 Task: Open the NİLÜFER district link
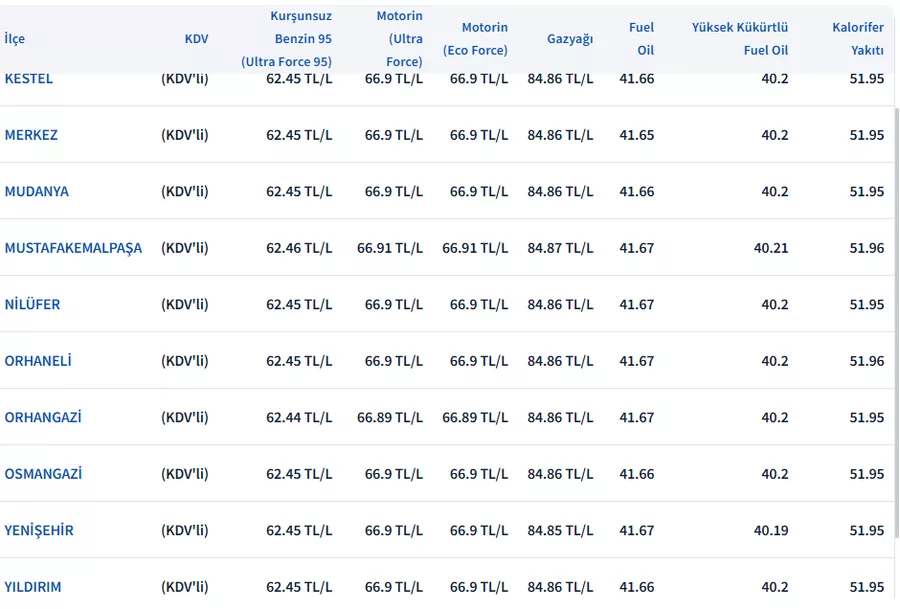tap(32, 304)
